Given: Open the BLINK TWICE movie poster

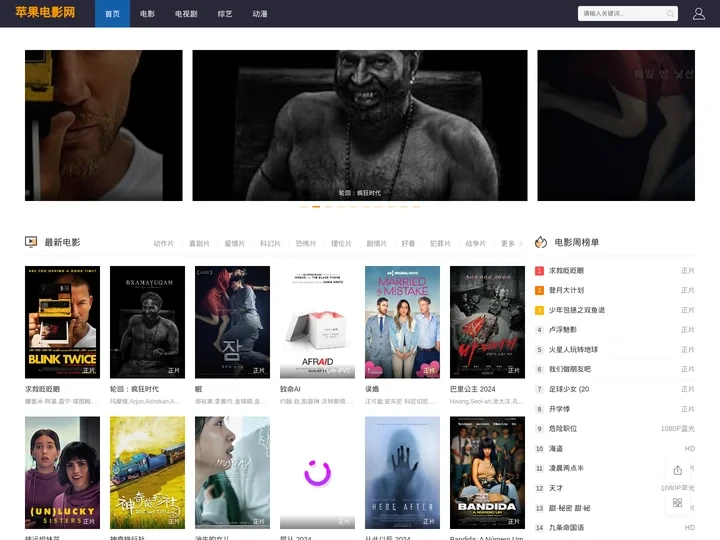Looking at the screenshot, I should pyautogui.click(x=62, y=322).
